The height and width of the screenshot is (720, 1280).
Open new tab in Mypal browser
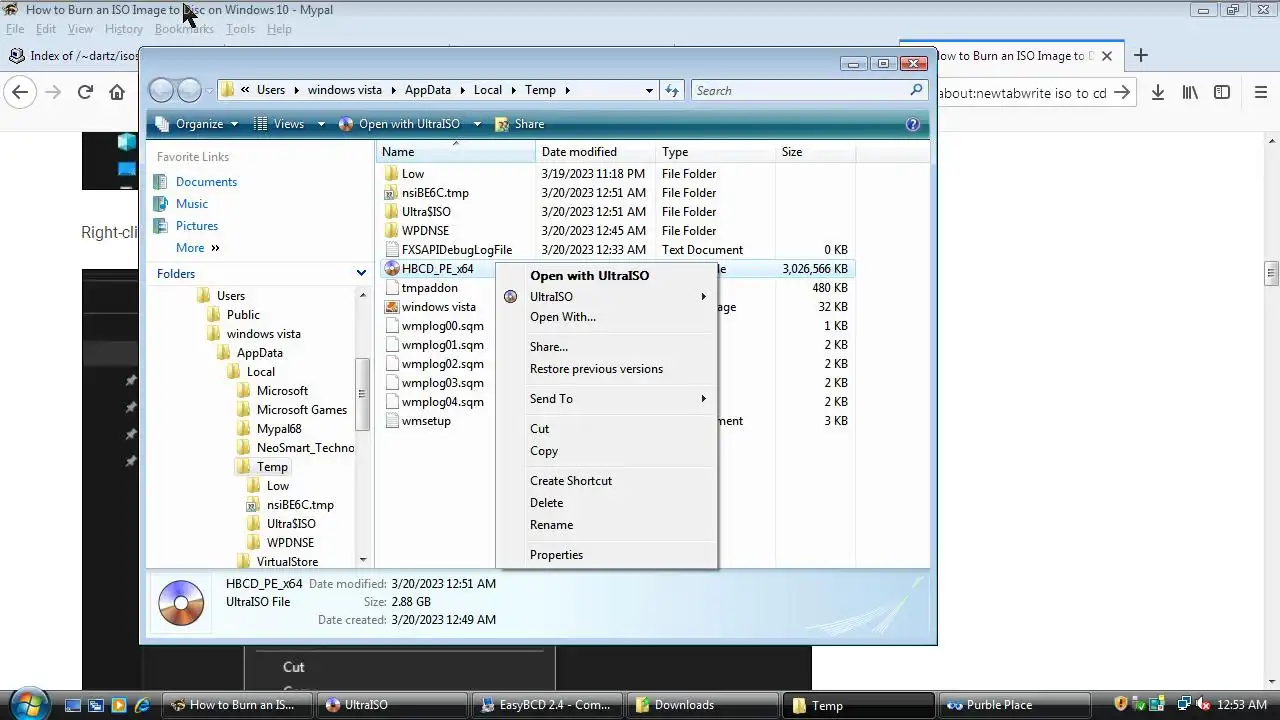tap(1141, 56)
